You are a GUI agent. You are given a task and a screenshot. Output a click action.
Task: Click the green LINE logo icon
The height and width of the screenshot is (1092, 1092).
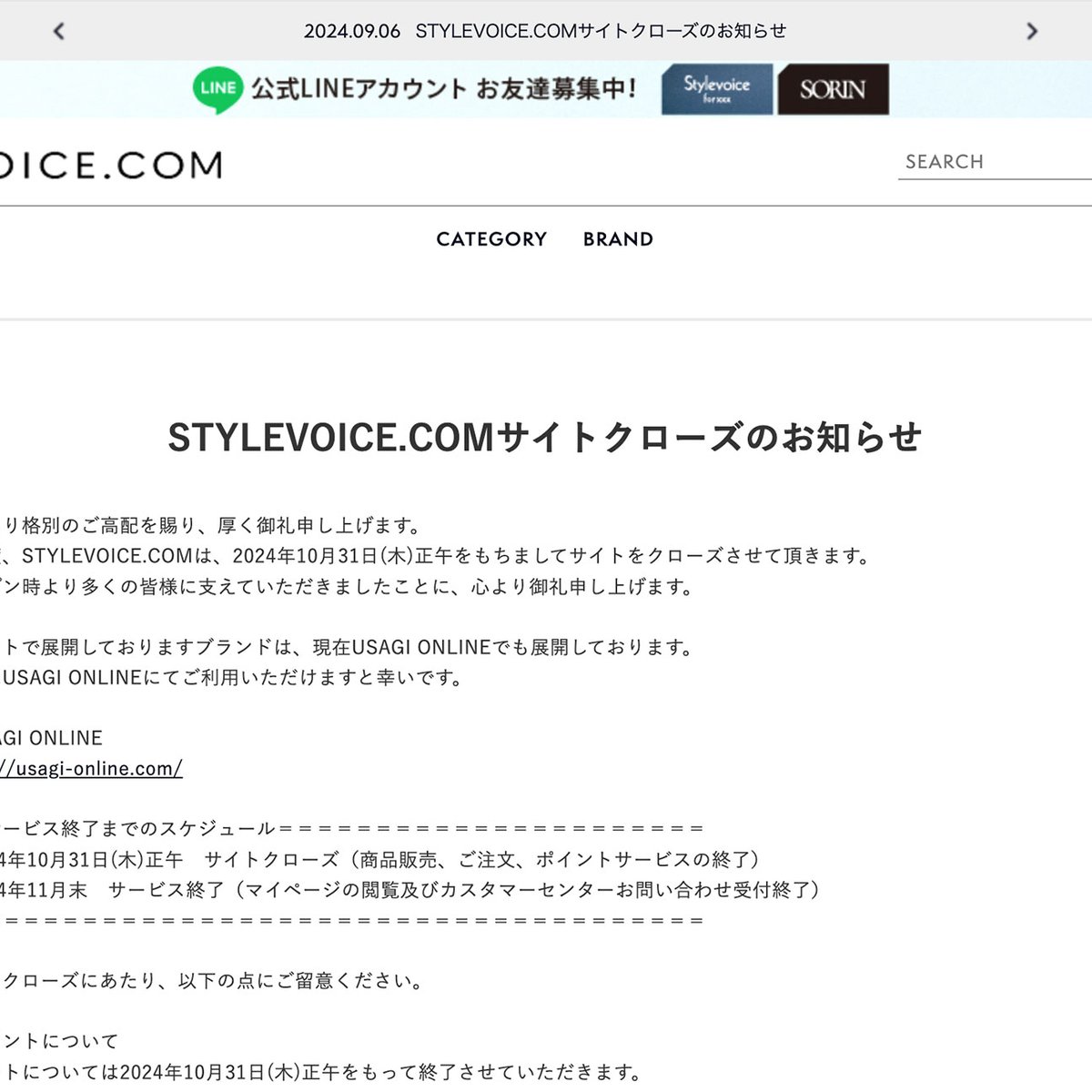click(217, 89)
